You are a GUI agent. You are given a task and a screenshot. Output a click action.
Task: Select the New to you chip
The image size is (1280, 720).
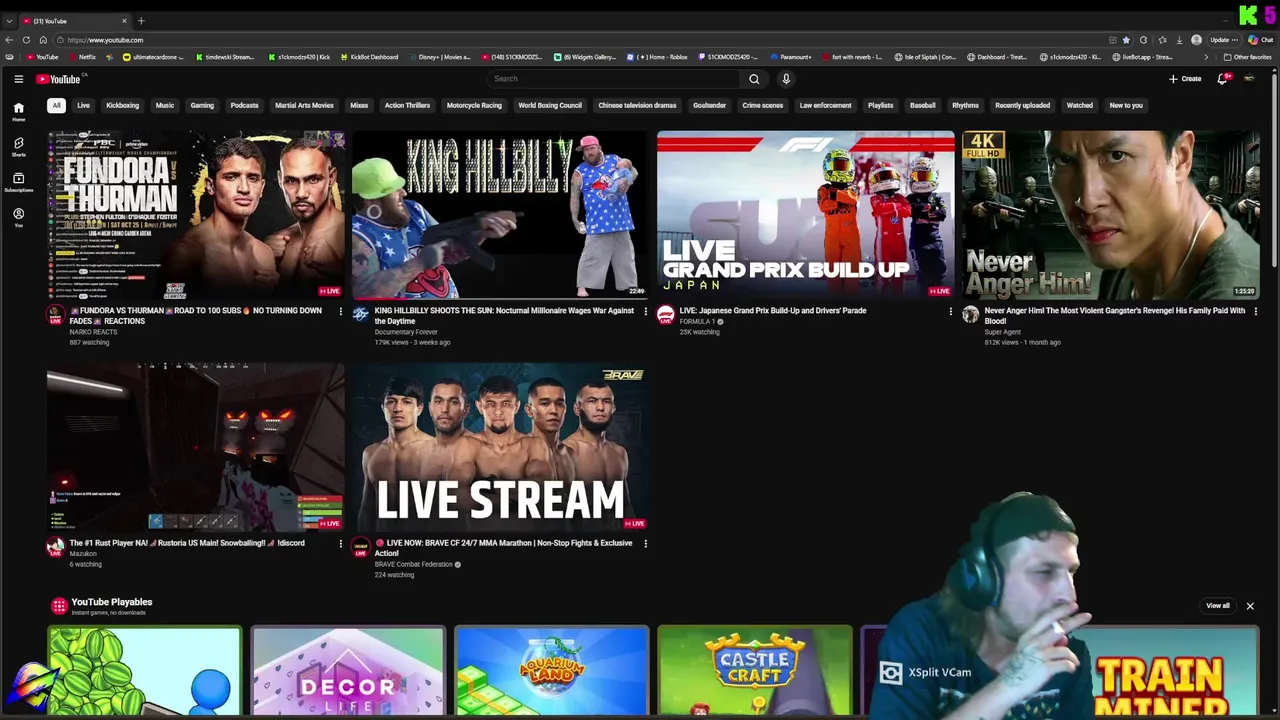click(1126, 105)
